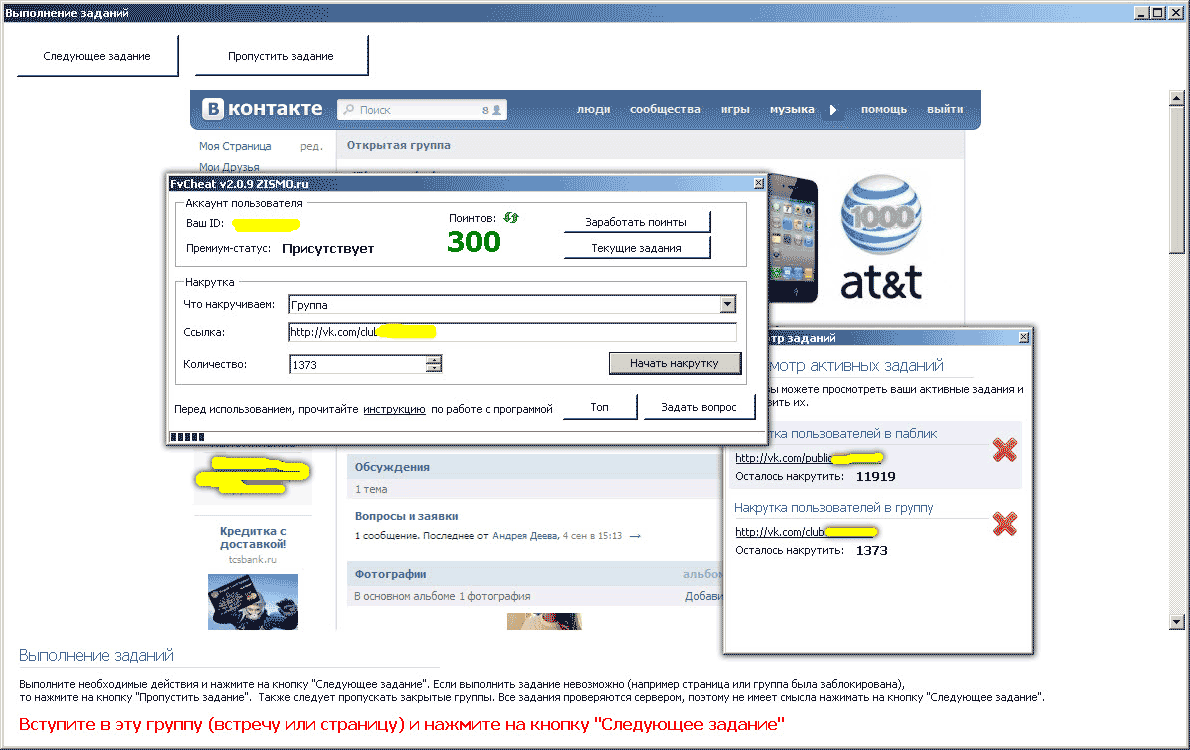This screenshot has height=750, width=1190.
Task: Decrease the Количество value with down arrow
Action: 433,369
